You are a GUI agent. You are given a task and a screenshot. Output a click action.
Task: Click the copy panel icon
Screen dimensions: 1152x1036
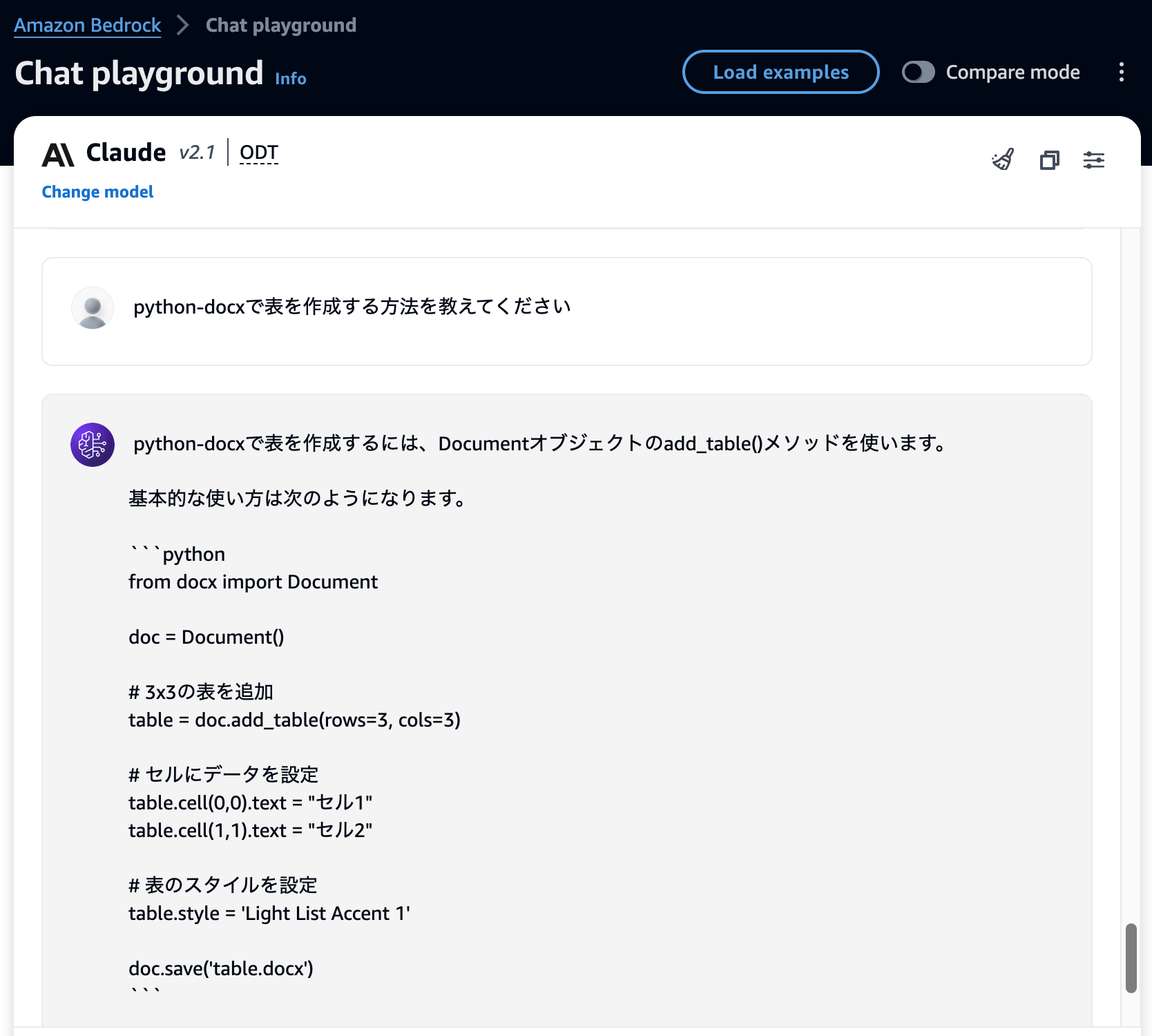tap(1049, 160)
